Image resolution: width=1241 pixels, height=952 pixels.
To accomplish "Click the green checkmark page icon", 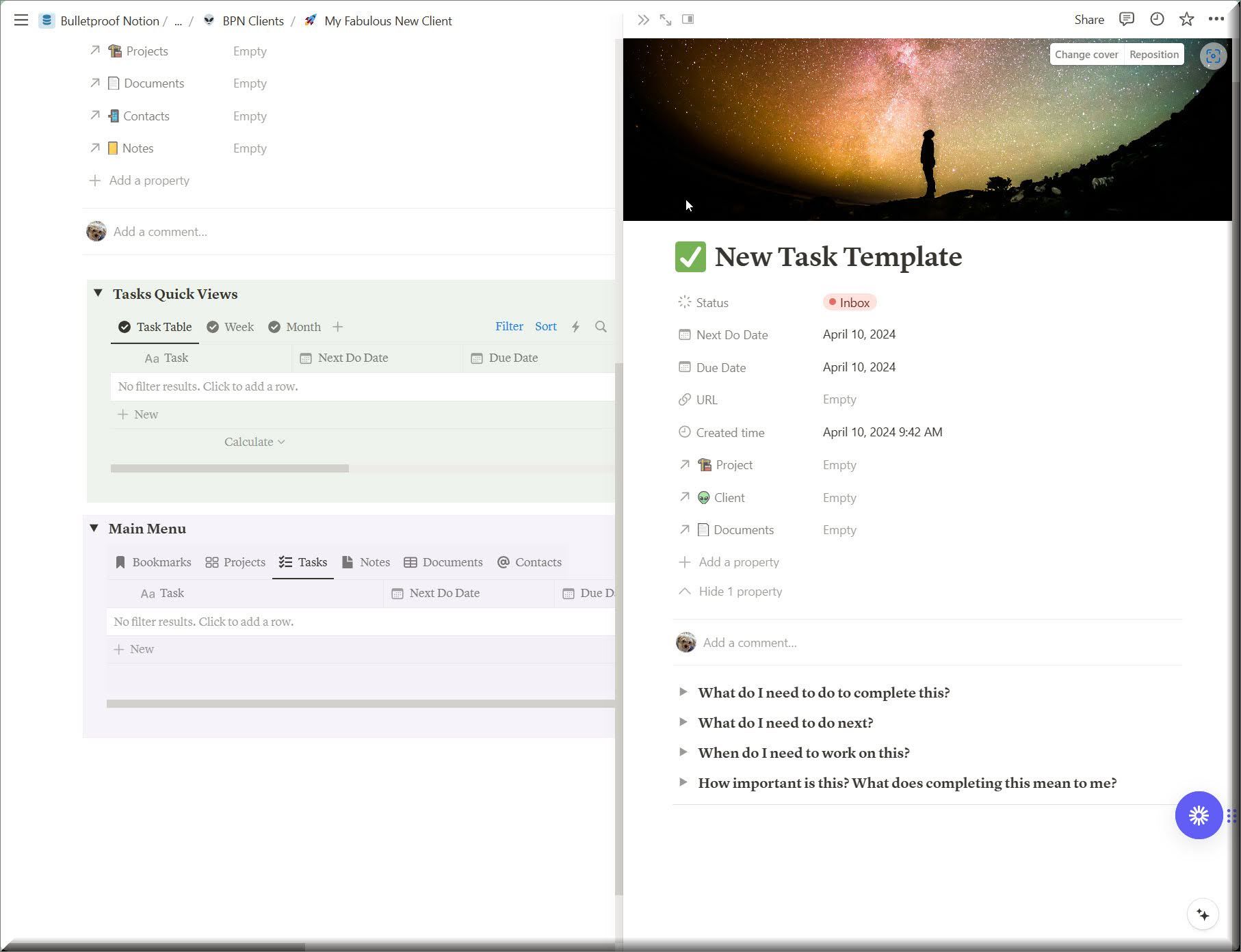I will [690, 257].
